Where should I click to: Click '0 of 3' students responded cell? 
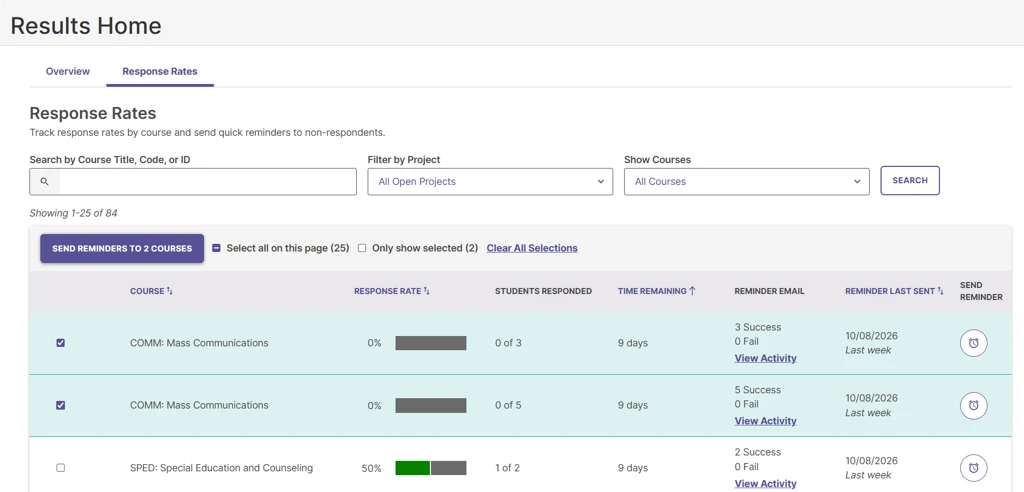coord(508,343)
